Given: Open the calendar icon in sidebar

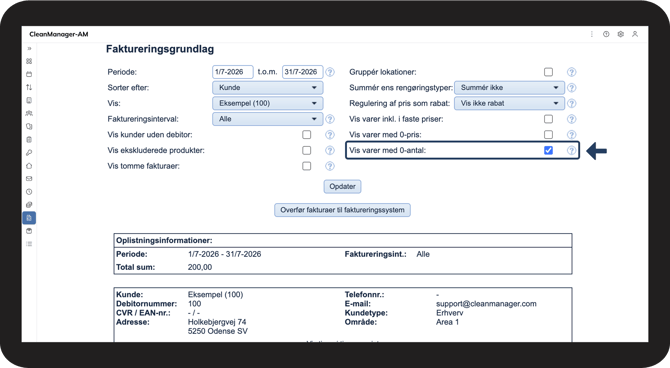Looking at the screenshot, I should point(29,74).
